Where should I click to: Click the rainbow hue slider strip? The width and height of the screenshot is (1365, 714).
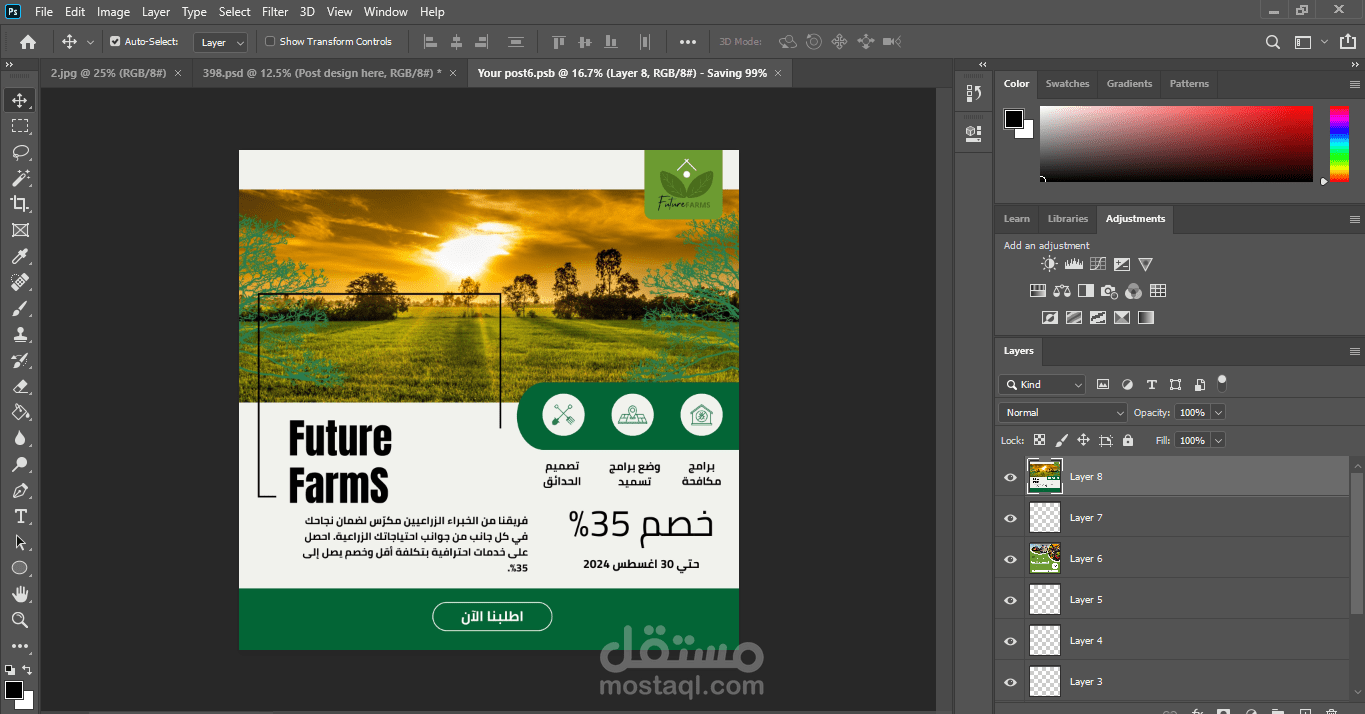click(x=1338, y=144)
